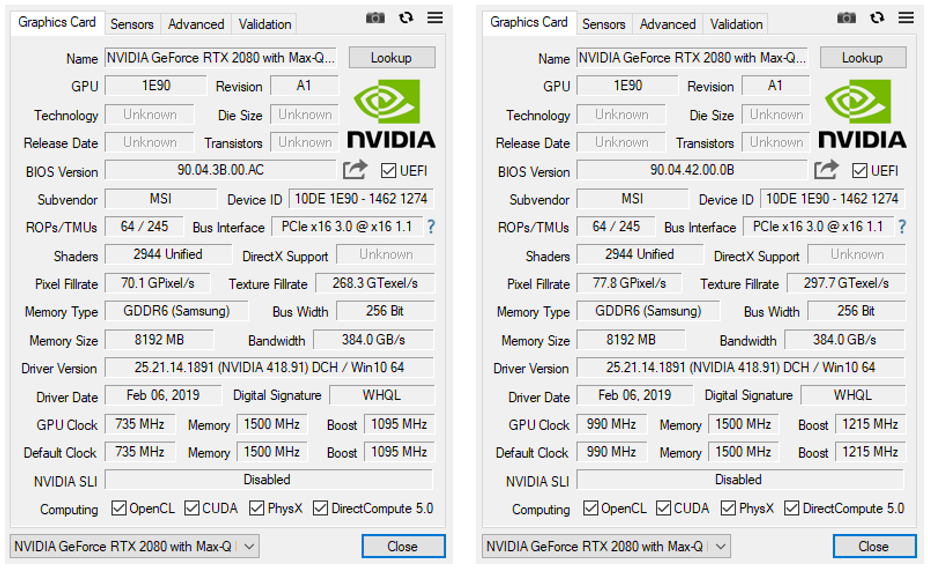928x570 pixels.
Task: Switch to Sensors tab in right window
Action: coord(604,24)
